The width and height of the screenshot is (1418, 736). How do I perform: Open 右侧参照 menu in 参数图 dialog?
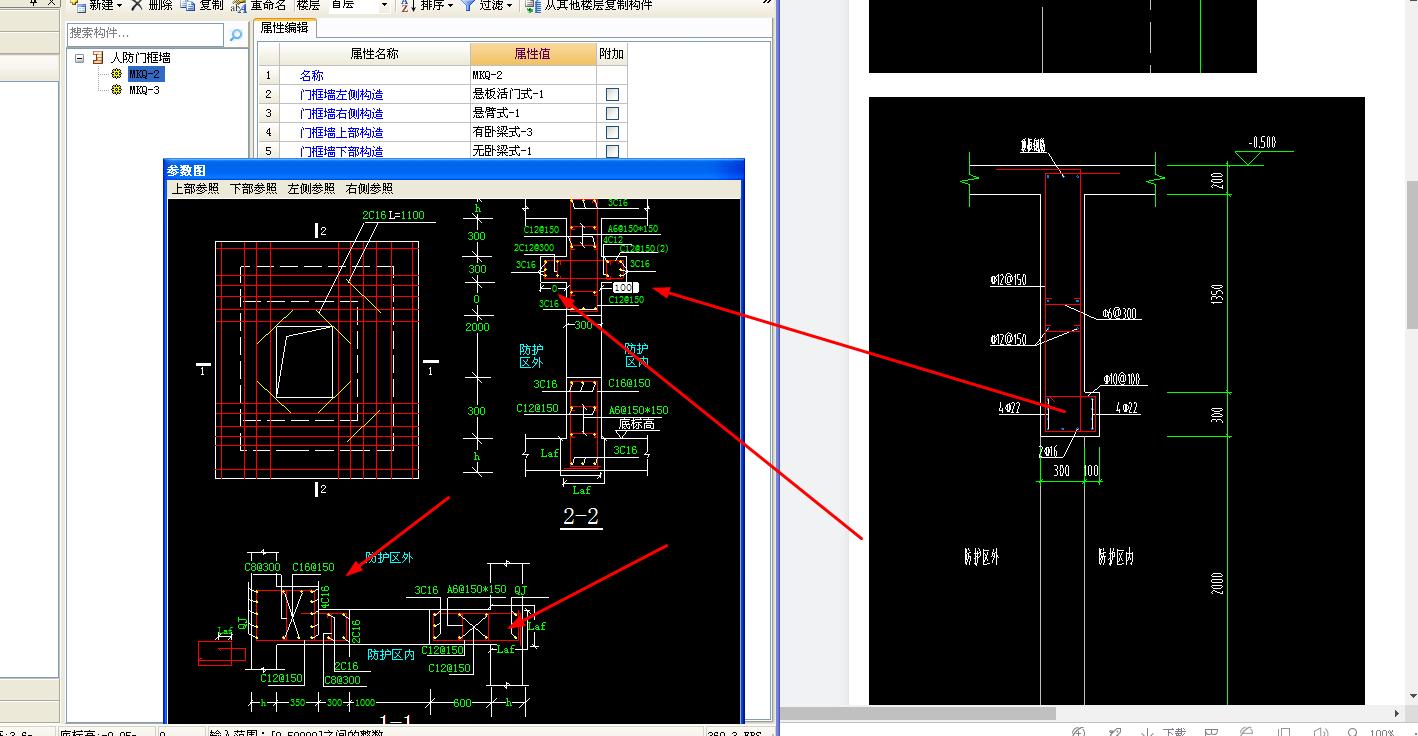coord(369,188)
